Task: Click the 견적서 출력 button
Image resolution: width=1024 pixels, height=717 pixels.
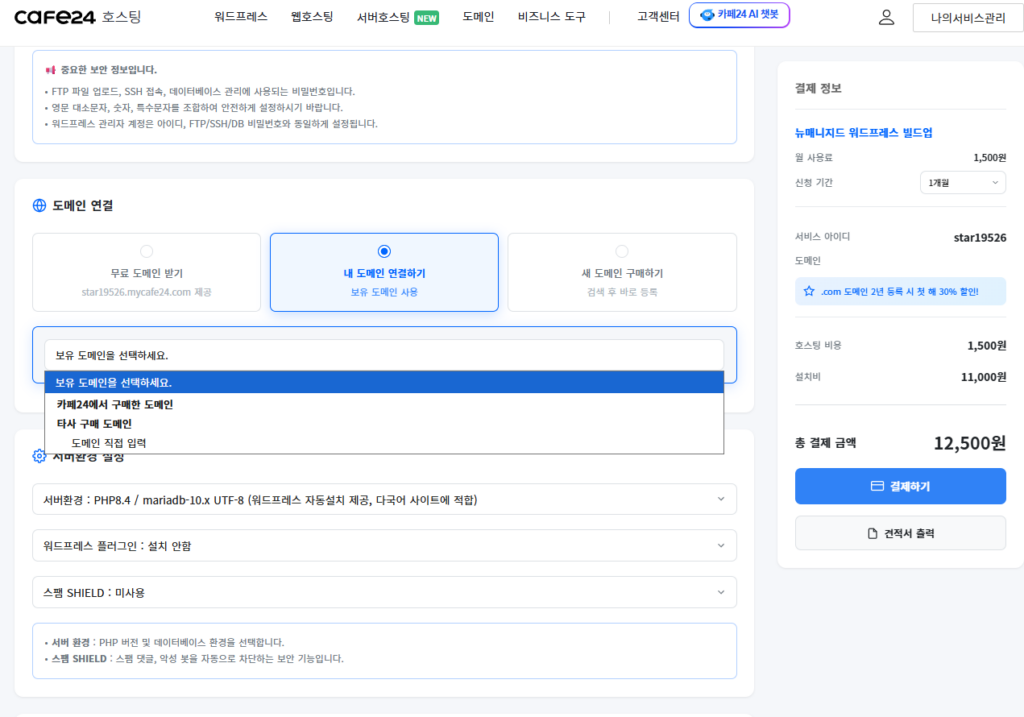Action: 900,533
